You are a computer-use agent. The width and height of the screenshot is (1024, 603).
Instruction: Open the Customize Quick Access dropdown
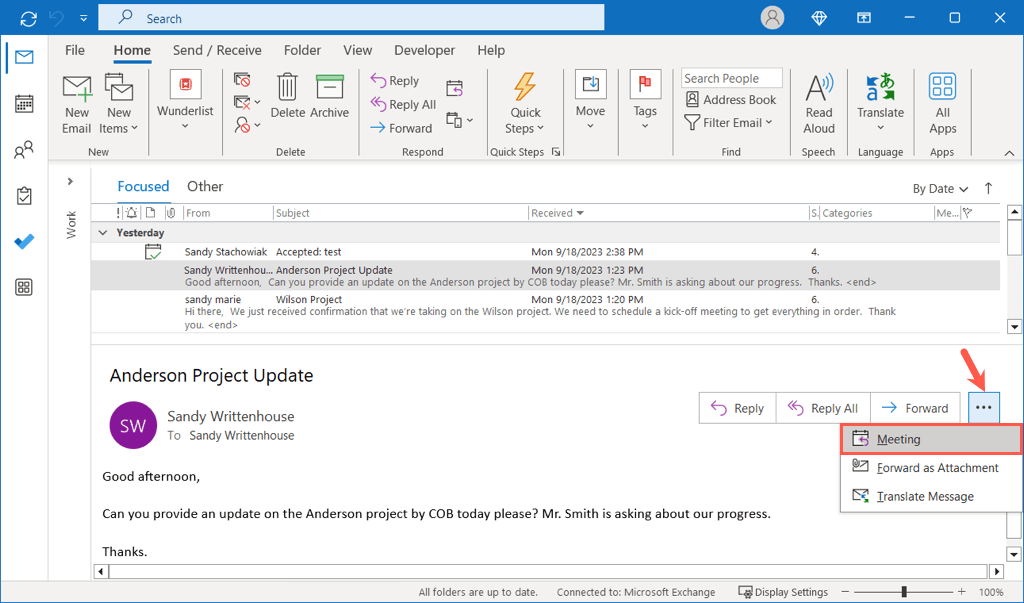(84, 18)
